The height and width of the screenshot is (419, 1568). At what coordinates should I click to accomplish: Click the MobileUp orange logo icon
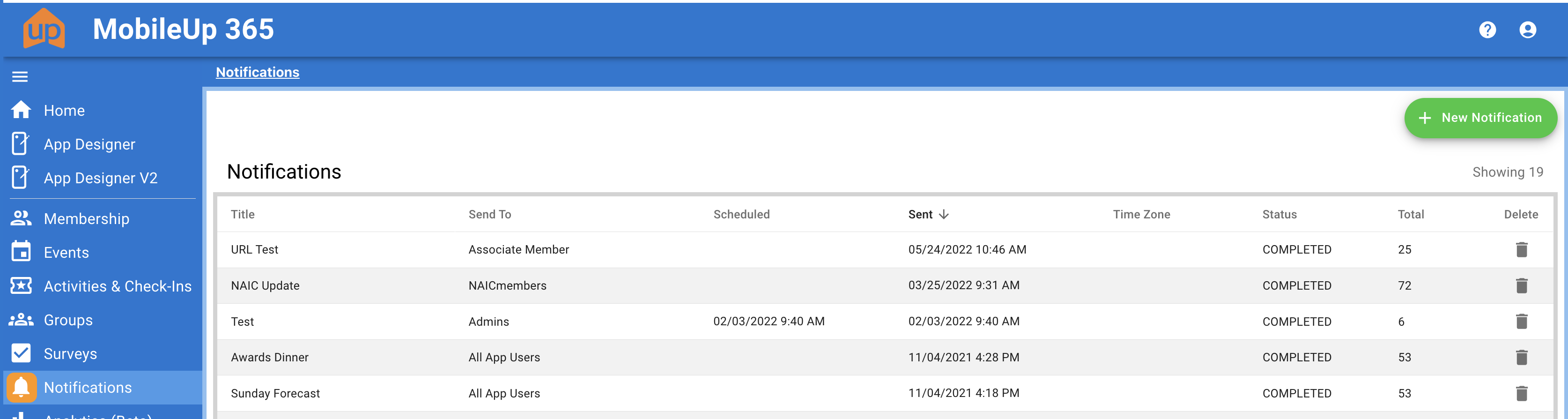coord(44,29)
